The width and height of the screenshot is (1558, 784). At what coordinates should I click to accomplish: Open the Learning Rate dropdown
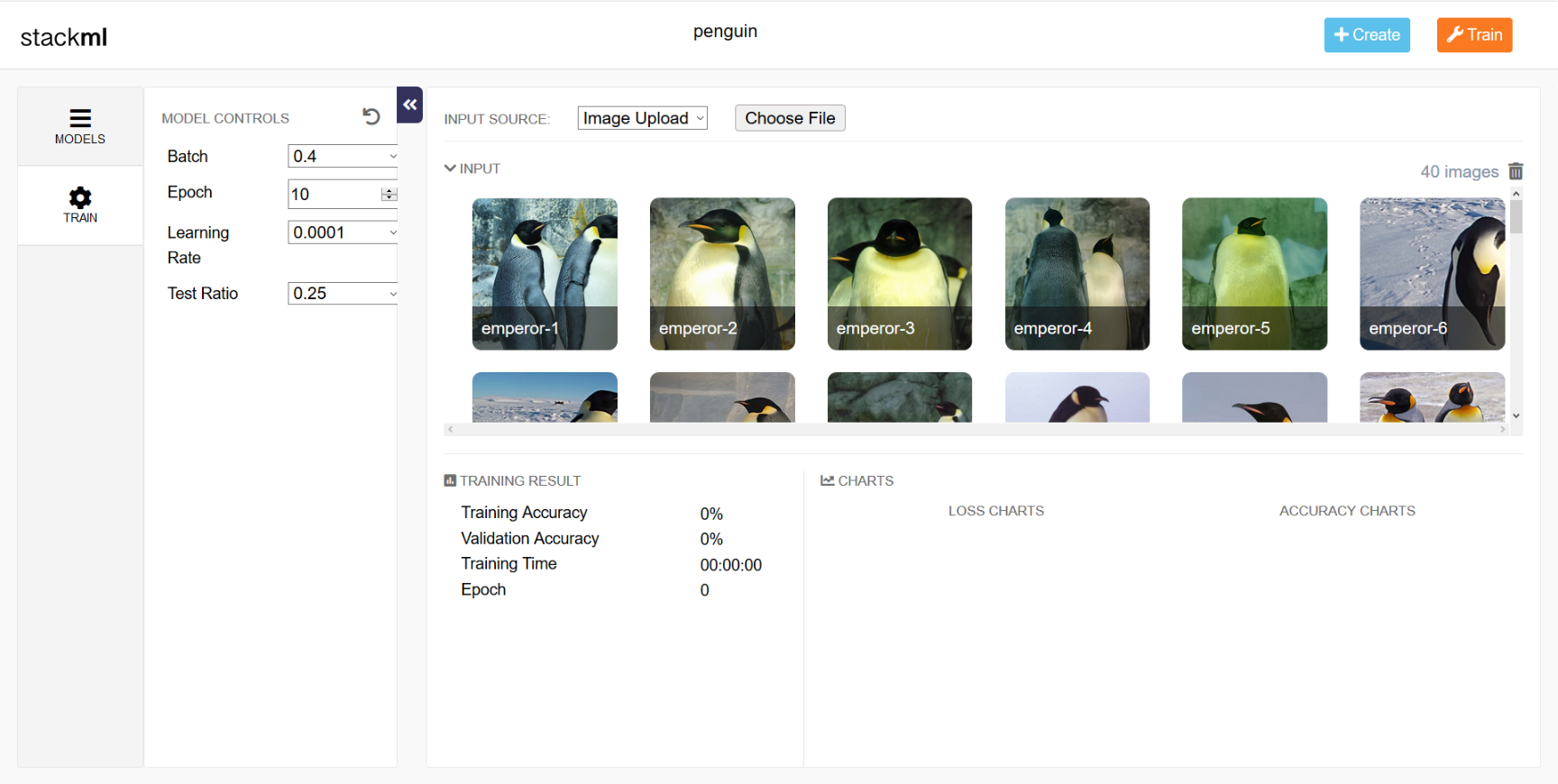tap(344, 232)
